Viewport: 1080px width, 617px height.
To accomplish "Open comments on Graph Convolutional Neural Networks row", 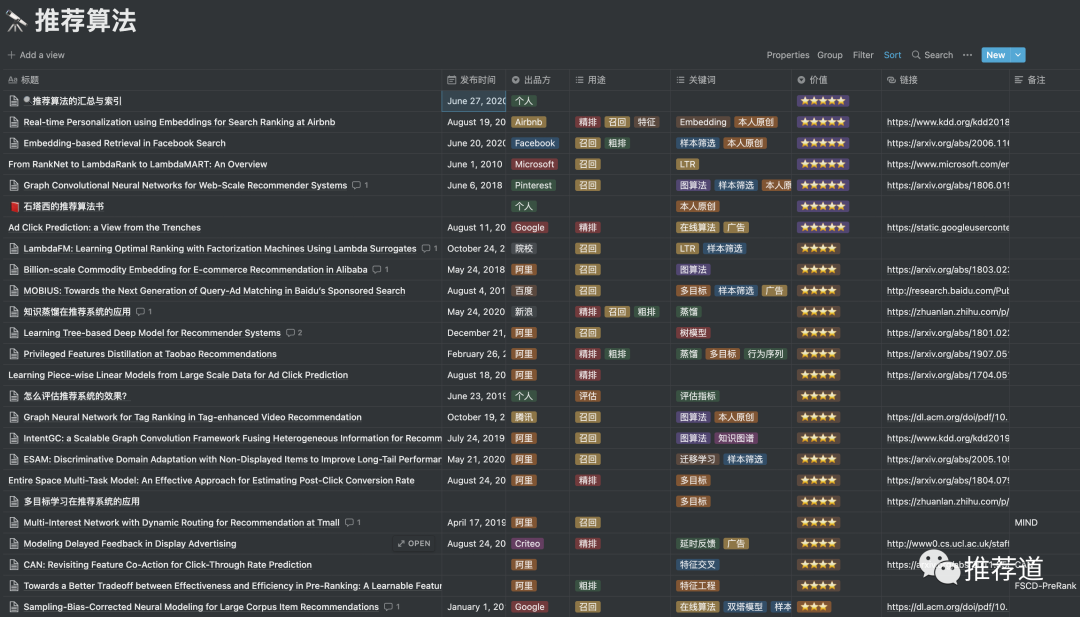I will (x=360, y=185).
